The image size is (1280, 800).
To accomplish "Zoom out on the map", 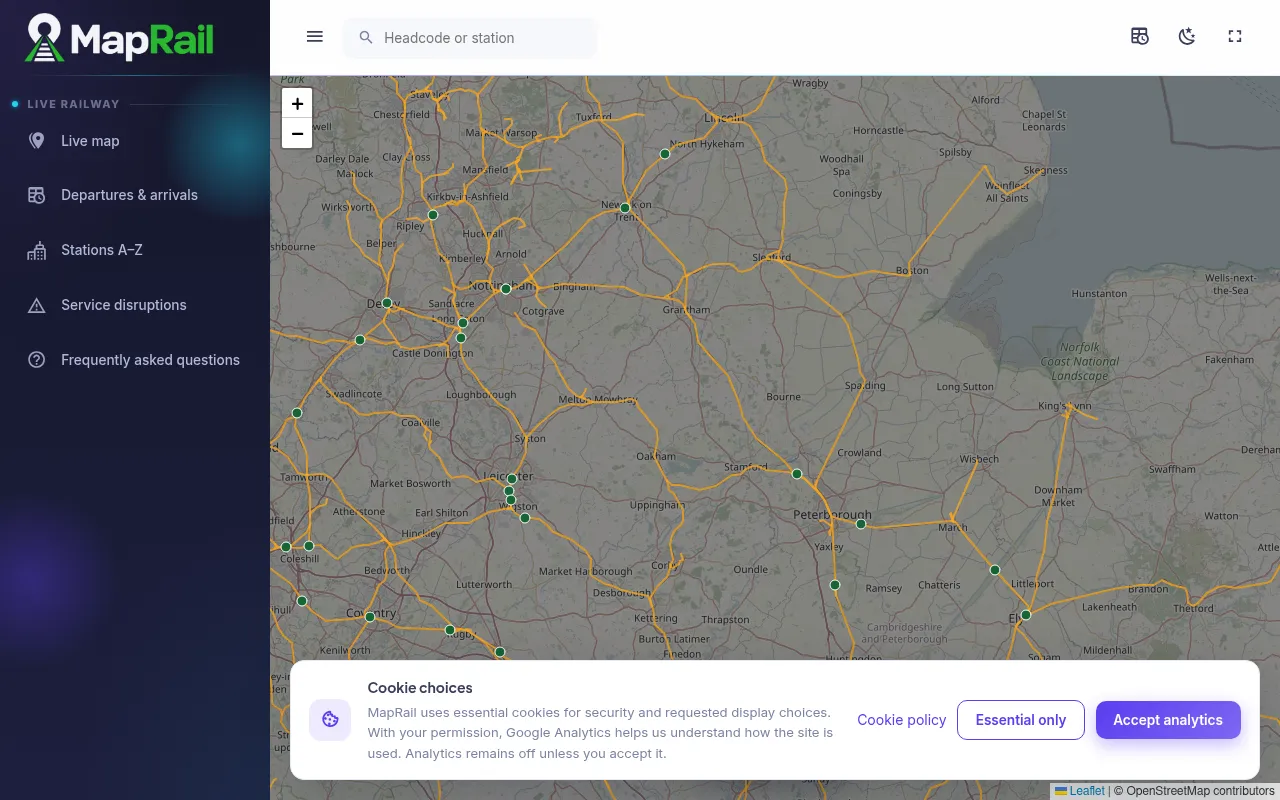I will [297, 133].
